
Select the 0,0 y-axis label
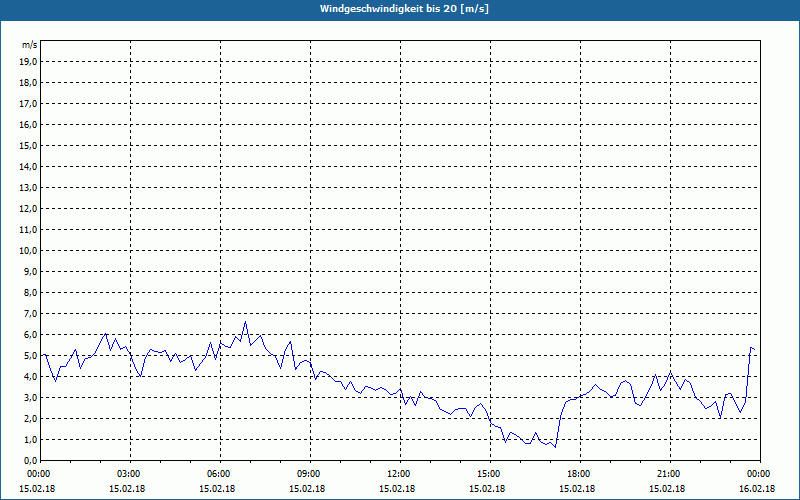pos(31,460)
